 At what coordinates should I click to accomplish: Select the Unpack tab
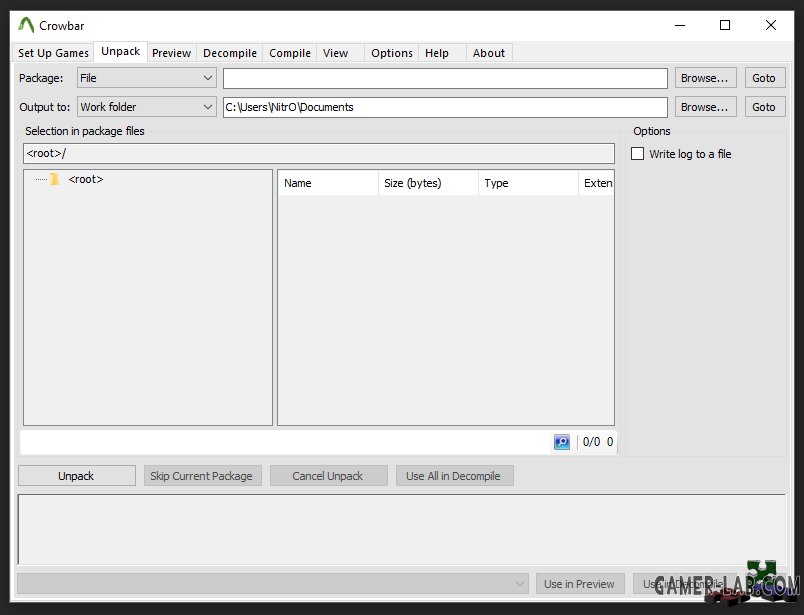120,51
